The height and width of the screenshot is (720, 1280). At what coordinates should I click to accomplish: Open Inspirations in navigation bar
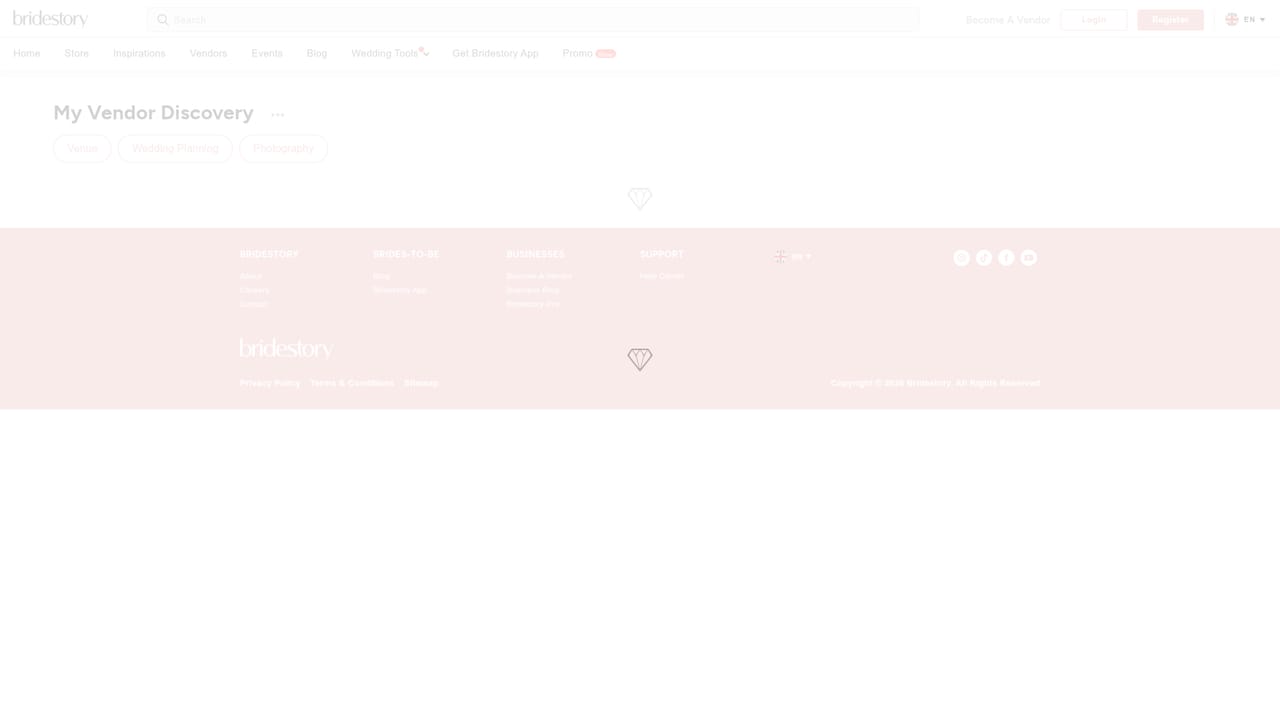tap(139, 53)
